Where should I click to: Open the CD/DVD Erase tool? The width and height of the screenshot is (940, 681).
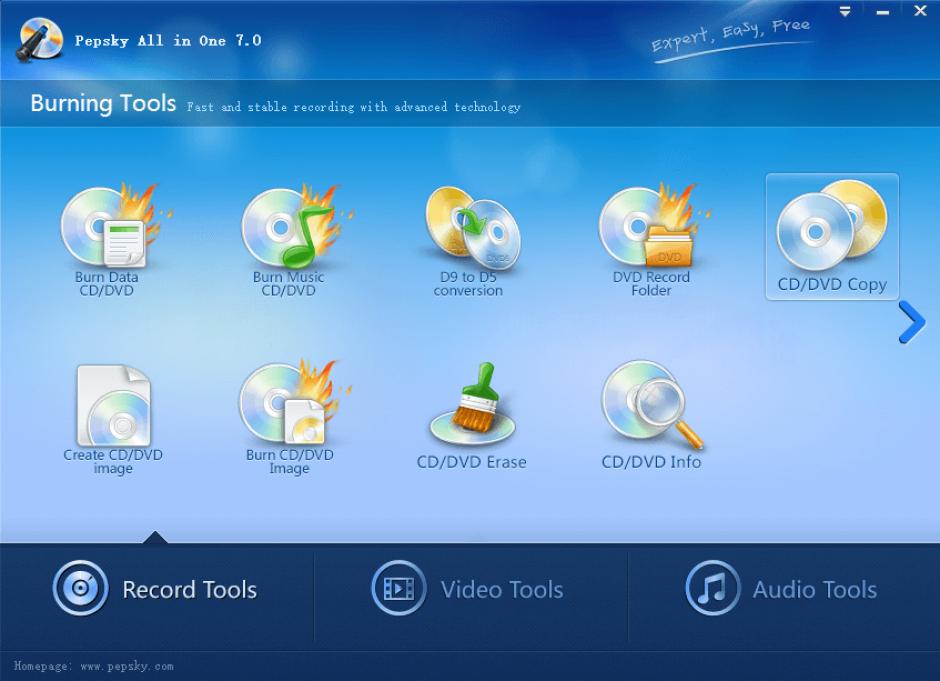[471, 415]
